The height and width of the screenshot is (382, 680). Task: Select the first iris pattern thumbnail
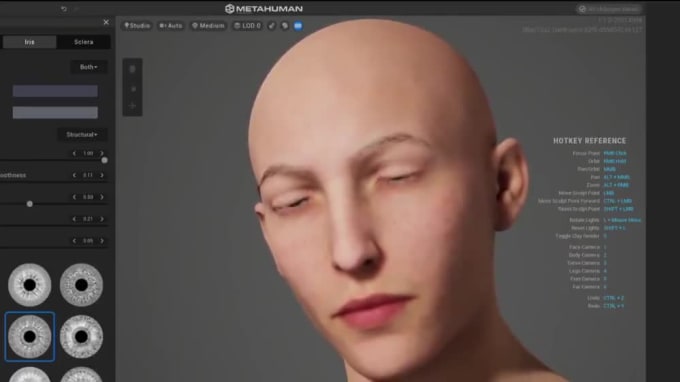[29, 285]
